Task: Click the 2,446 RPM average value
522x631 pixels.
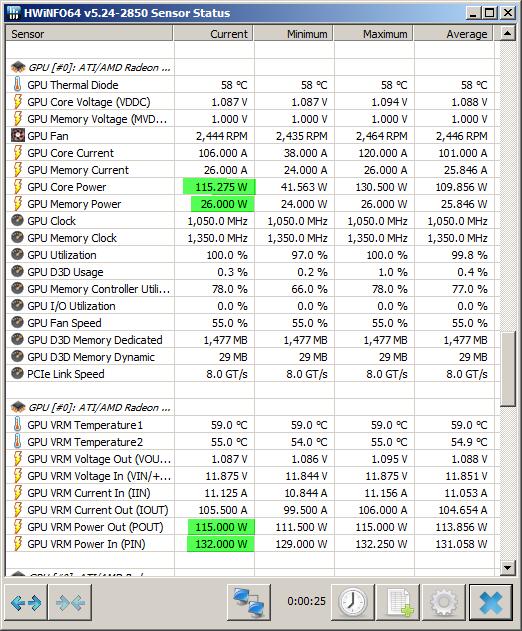Action: tap(462, 136)
